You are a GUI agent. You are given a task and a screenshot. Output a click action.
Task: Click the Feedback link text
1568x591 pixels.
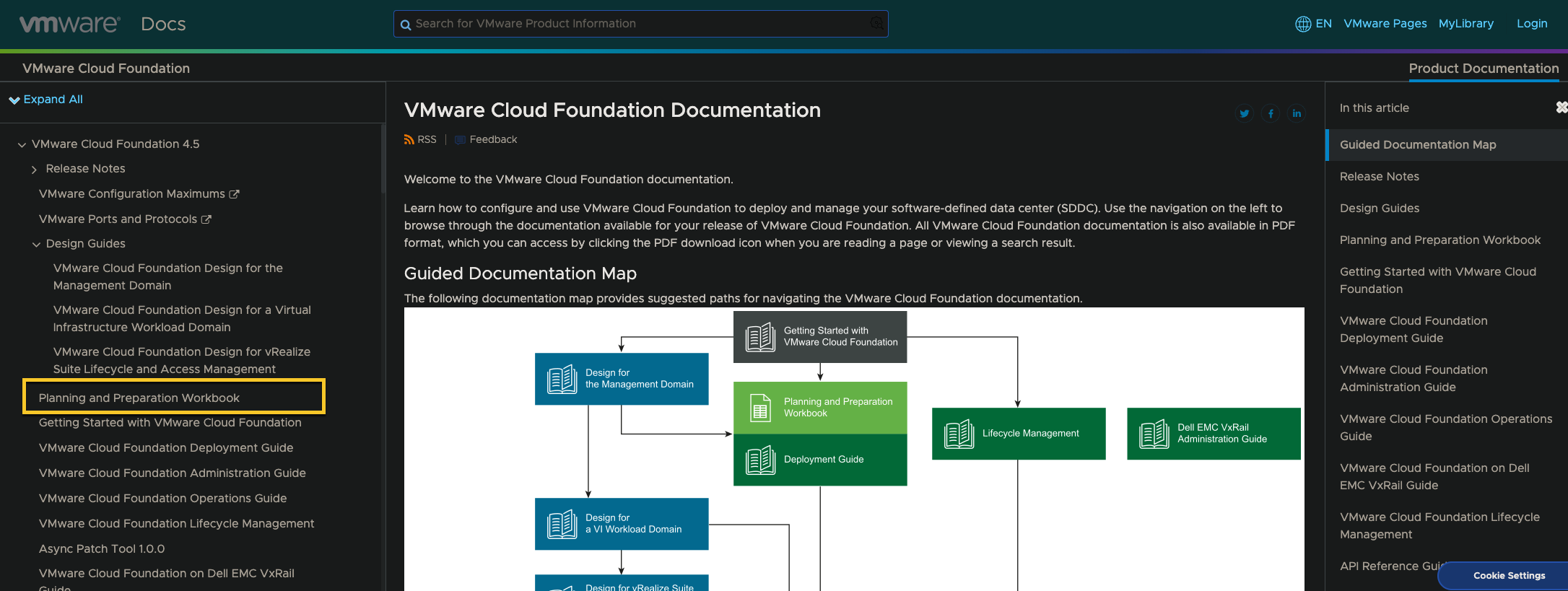(493, 139)
